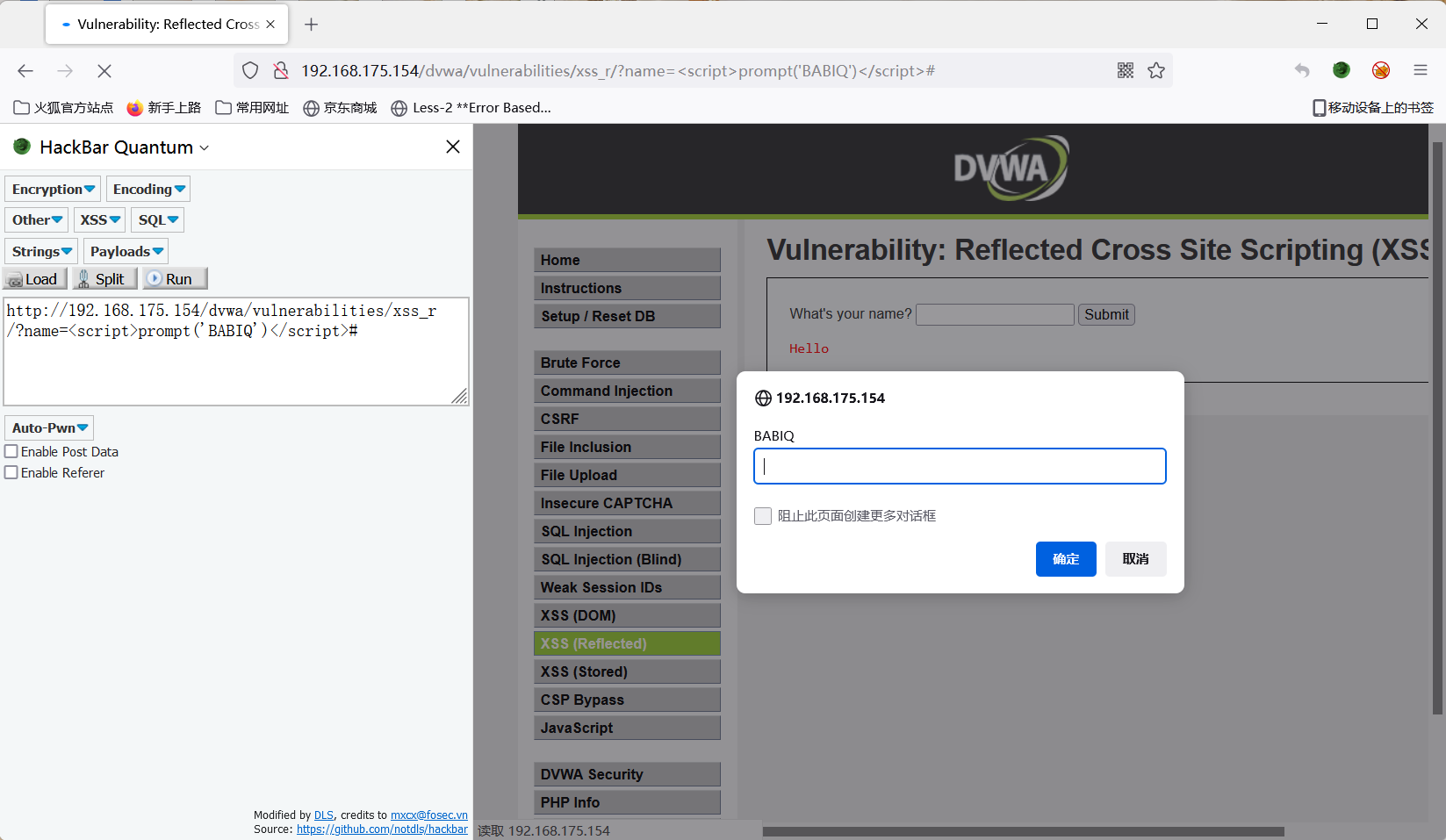Open the HackBar extension toolbar icon

pos(1342,70)
